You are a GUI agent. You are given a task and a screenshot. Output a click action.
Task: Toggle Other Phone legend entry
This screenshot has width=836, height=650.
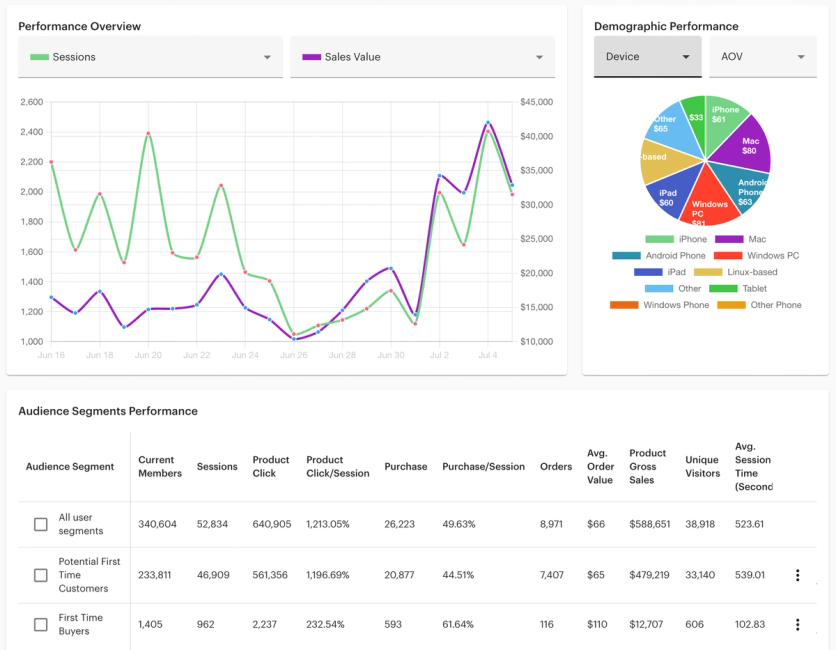pos(759,306)
